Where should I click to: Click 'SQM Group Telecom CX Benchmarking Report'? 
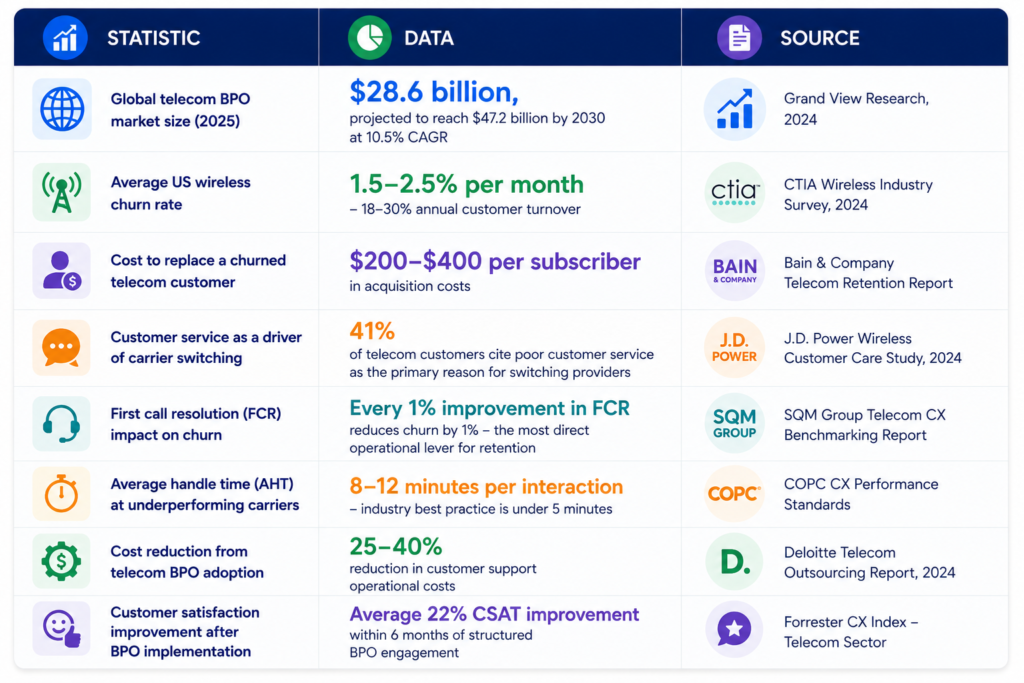865,425
